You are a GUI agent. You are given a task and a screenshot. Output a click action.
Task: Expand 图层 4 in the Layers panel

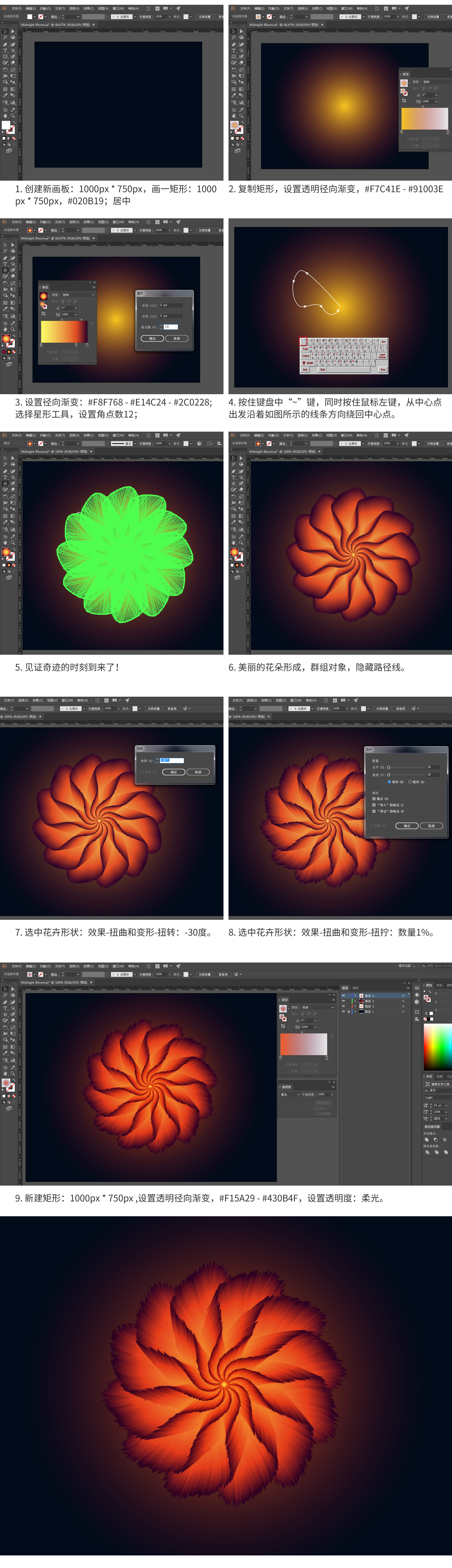[355, 996]
